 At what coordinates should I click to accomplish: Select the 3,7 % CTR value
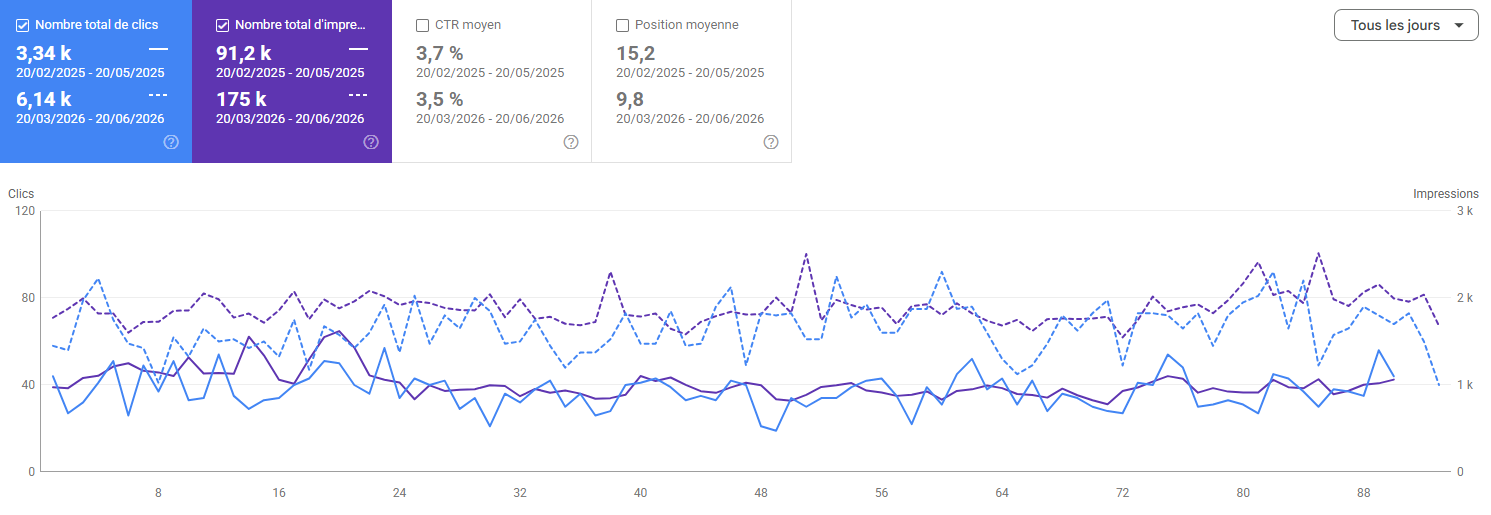point(439,54)
